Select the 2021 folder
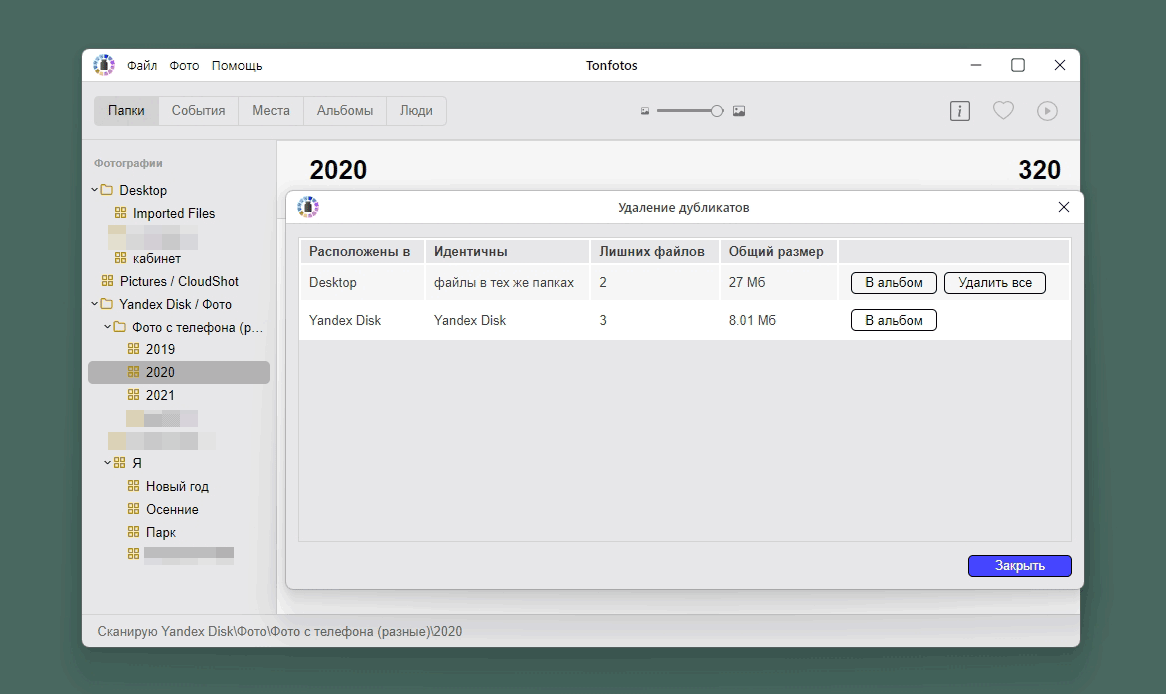 (x=152, y=395)
